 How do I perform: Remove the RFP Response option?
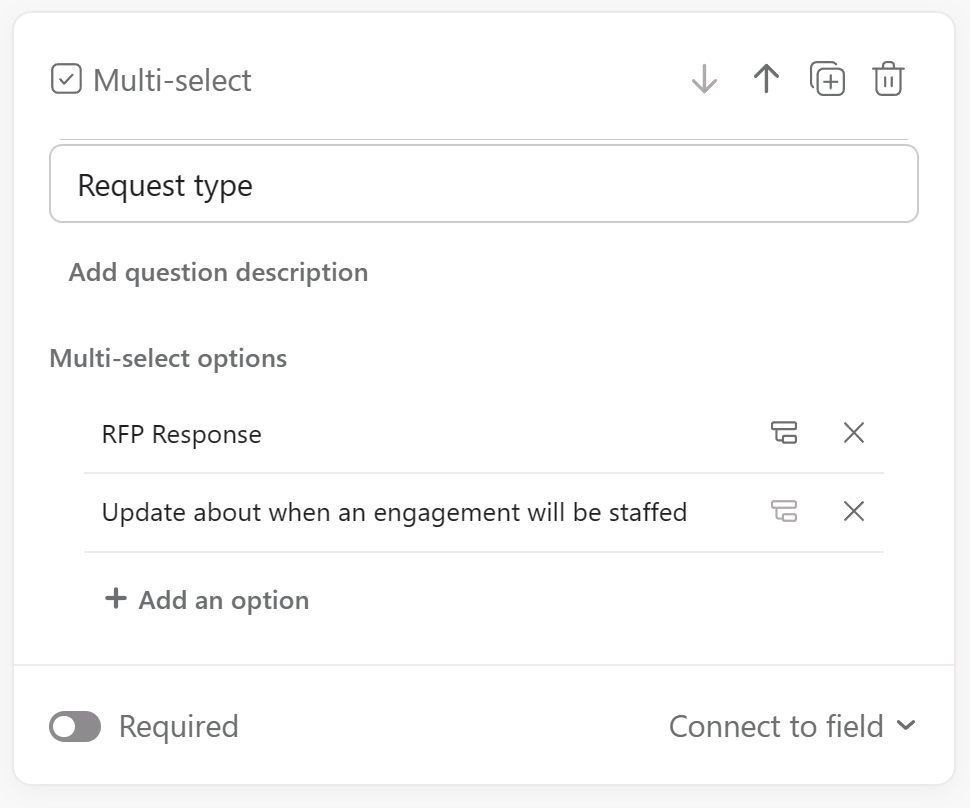click(x=854, y=433)
